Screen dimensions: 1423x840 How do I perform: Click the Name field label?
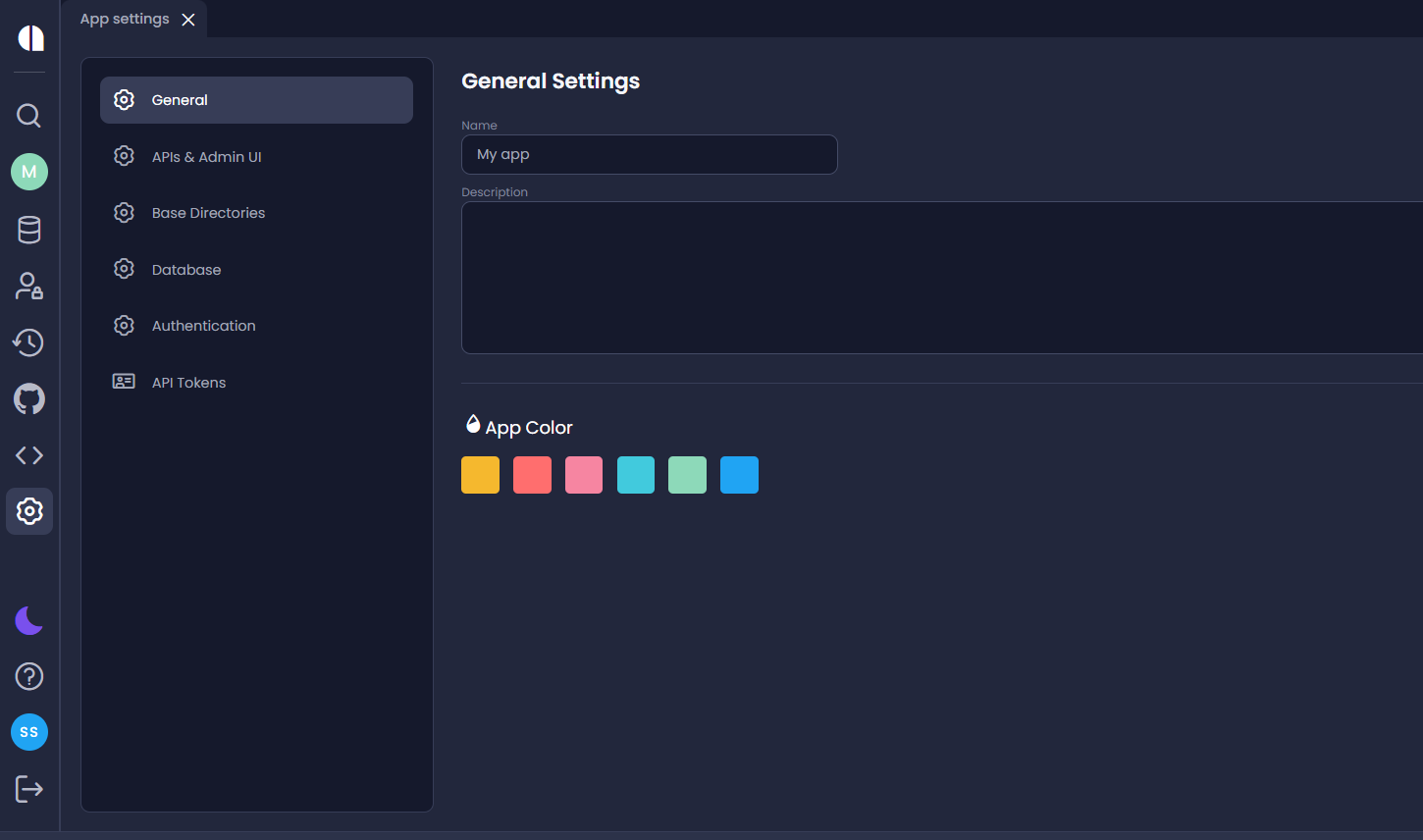click(480, 126)
